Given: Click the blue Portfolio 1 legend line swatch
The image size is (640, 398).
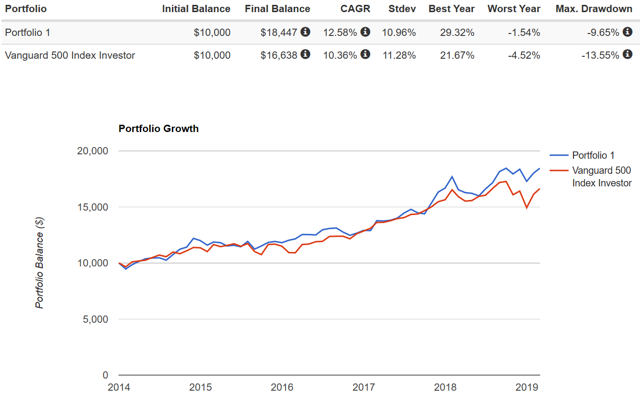Looking at the screenshot, I should 559,155.
